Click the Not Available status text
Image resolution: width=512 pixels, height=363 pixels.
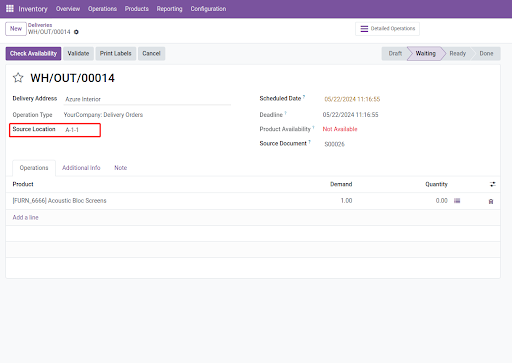tap(340, 129)
